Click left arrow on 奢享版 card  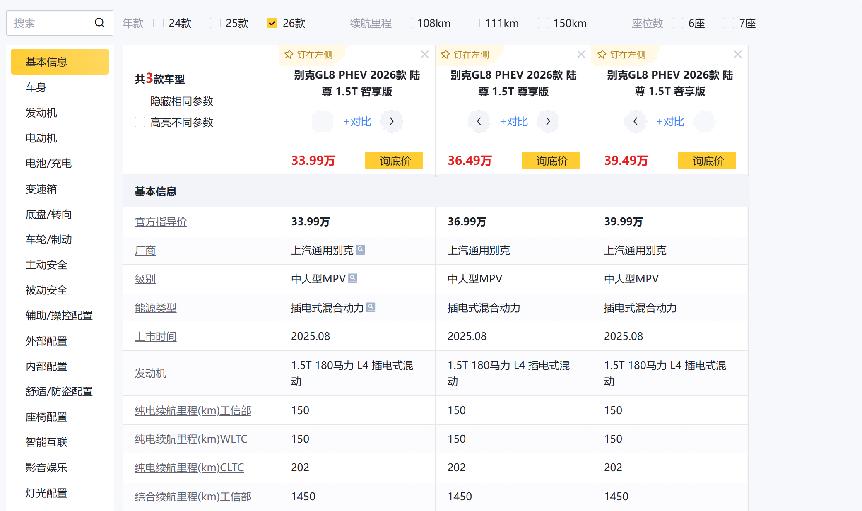point(635,122)
